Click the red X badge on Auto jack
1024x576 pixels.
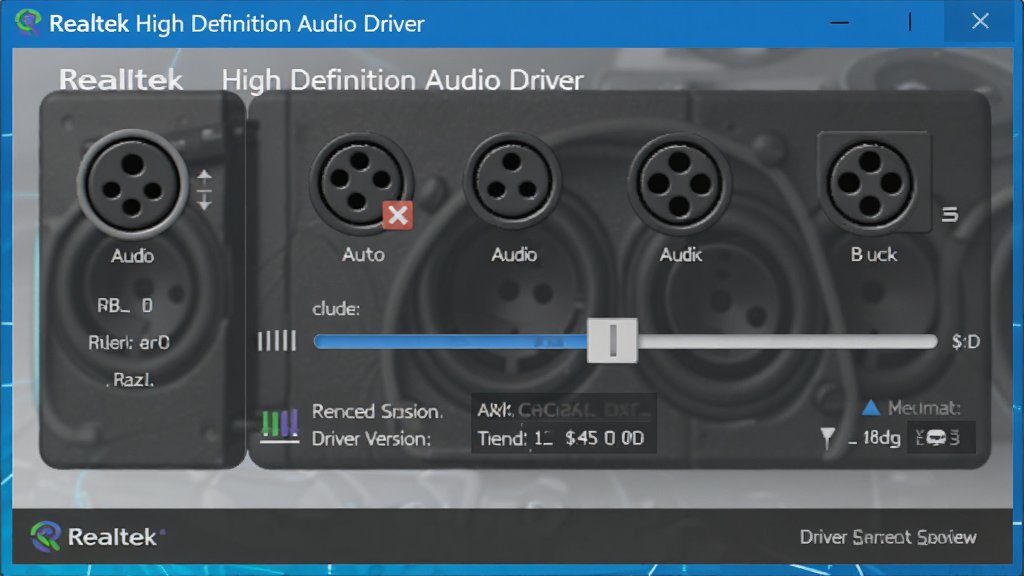pos(398,216)
